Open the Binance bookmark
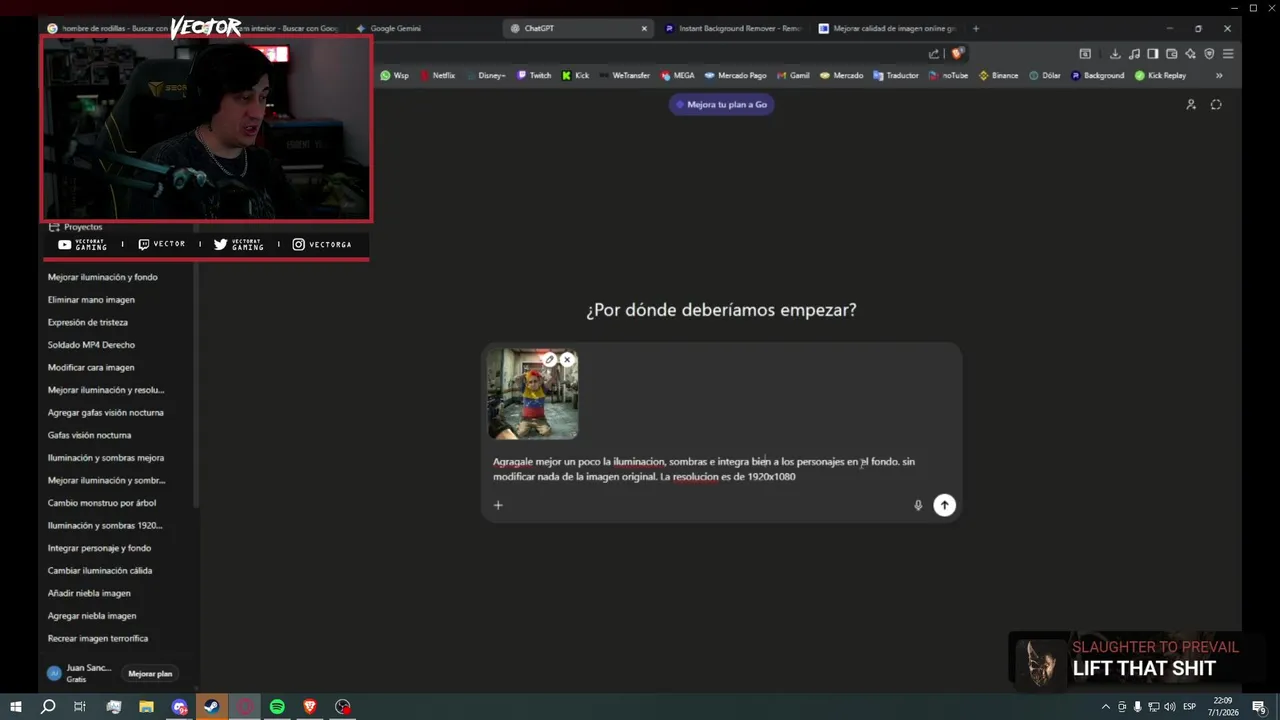 tap(998, 75)
